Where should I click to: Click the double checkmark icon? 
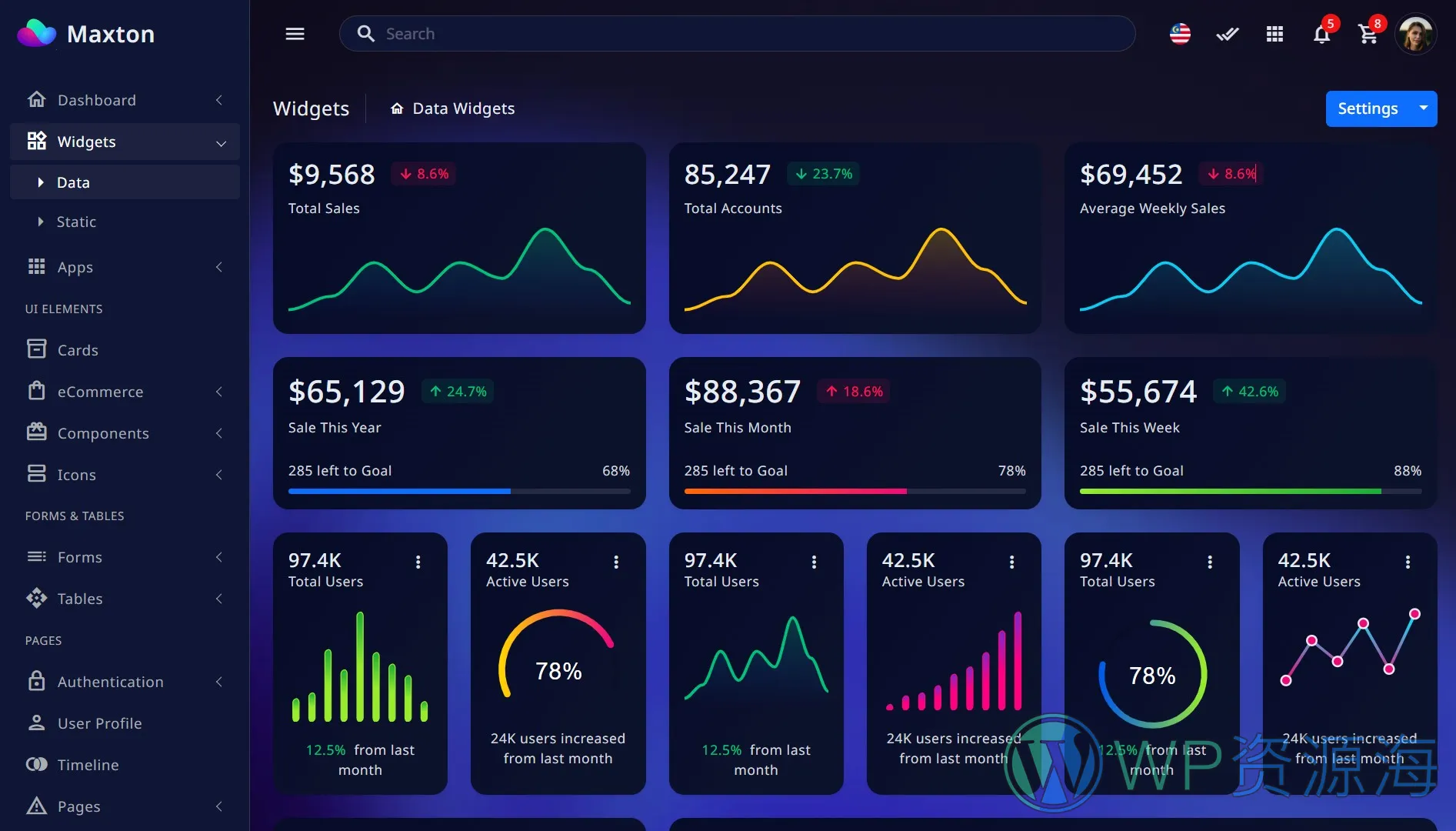pos(1228,34)
